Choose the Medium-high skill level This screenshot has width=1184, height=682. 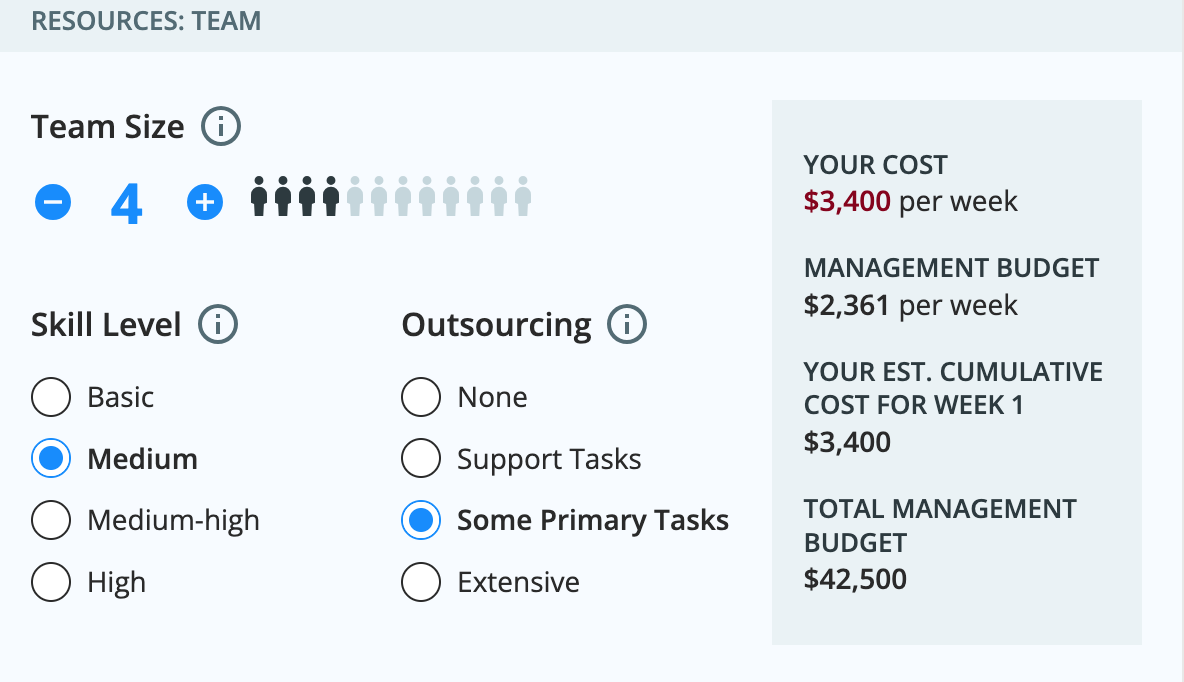(51, 520)
